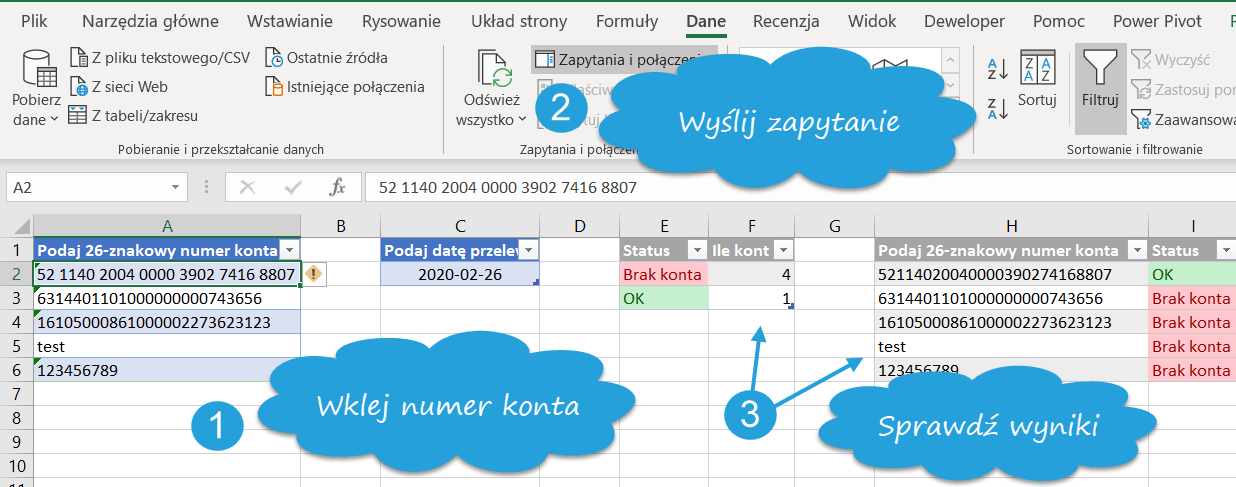Click the Pobierz dane database icon

pyautogui.click(x=37, y=69)
